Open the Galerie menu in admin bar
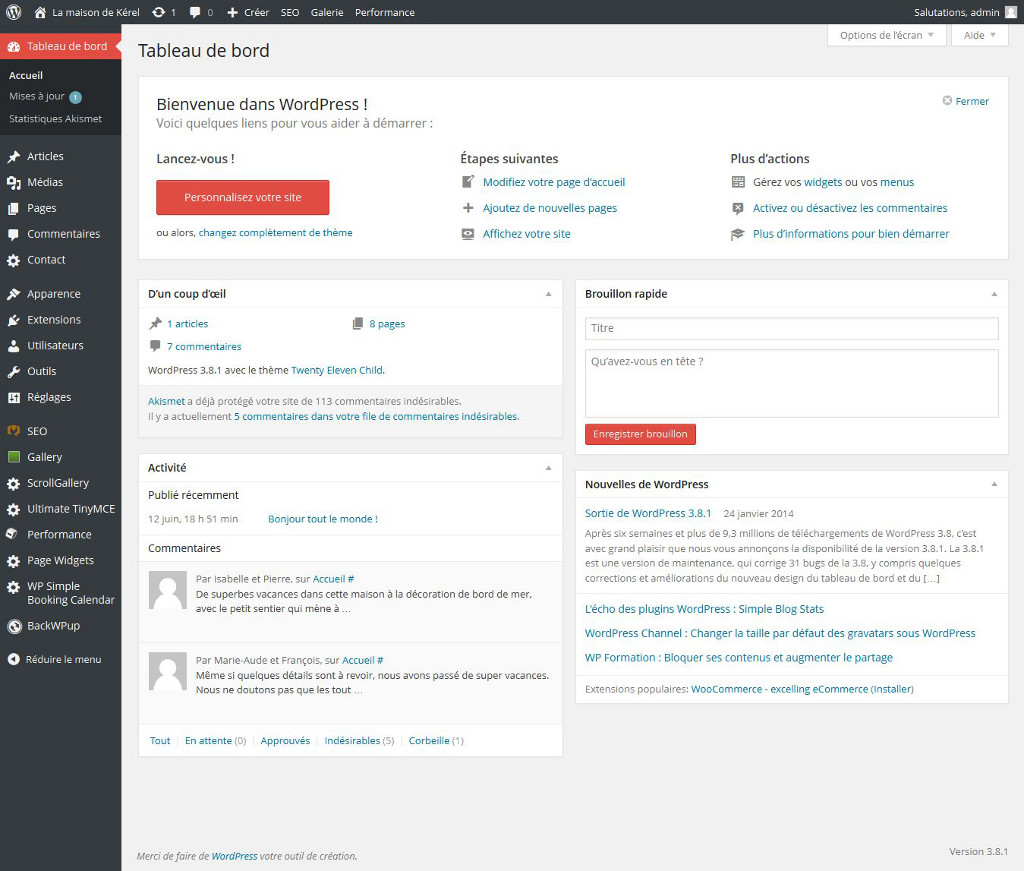The width and height of the screenshot is (1024, 871). (327, 12)
